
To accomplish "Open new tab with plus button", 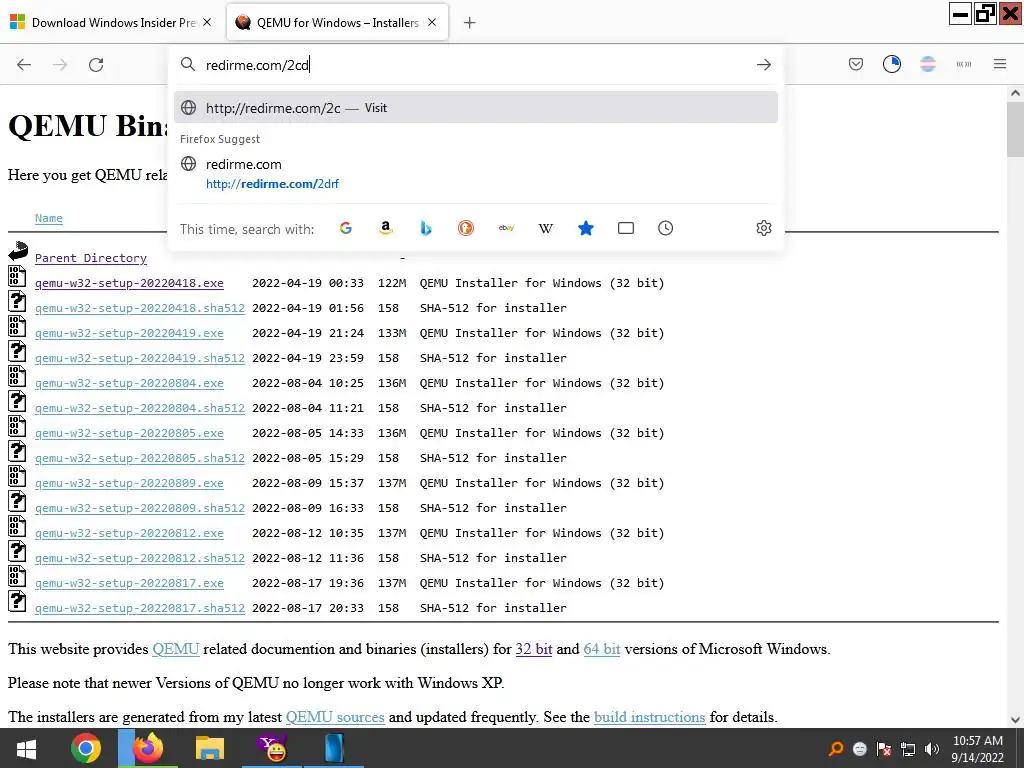I will (469, 23).
